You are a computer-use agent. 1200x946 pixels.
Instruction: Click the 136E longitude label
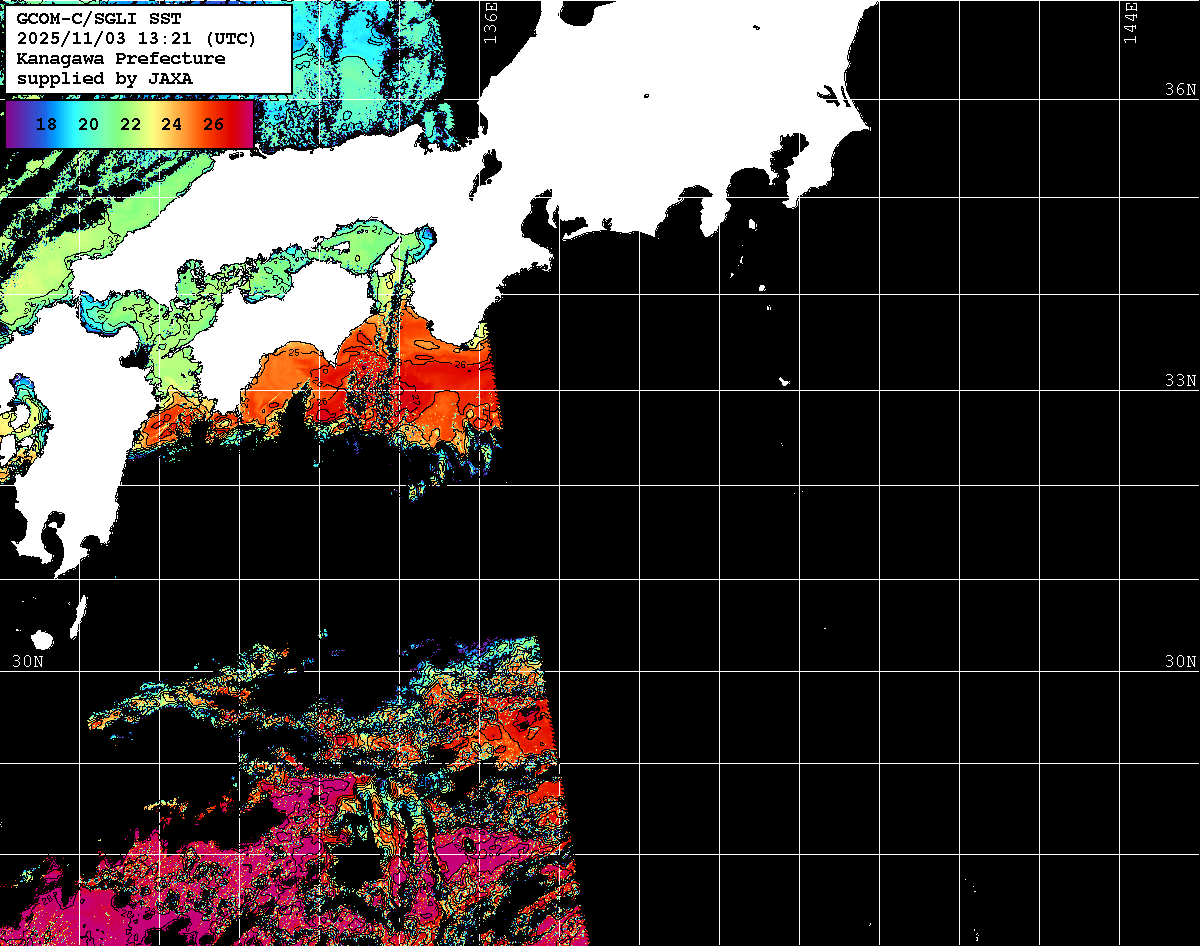(x=490, y=22)
